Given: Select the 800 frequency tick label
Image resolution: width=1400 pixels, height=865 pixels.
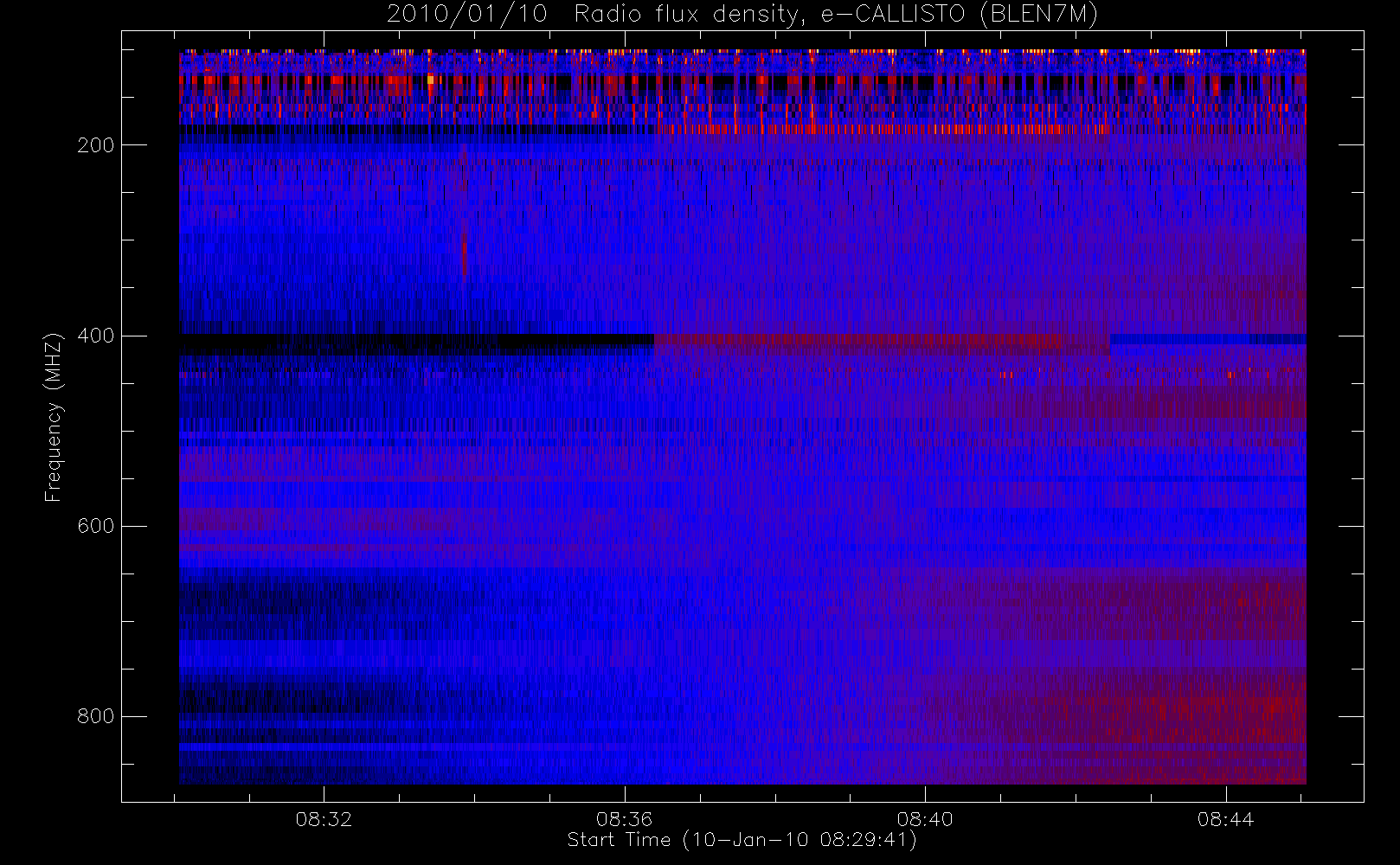Looking at the screenshot, I should tap(95, 716).
